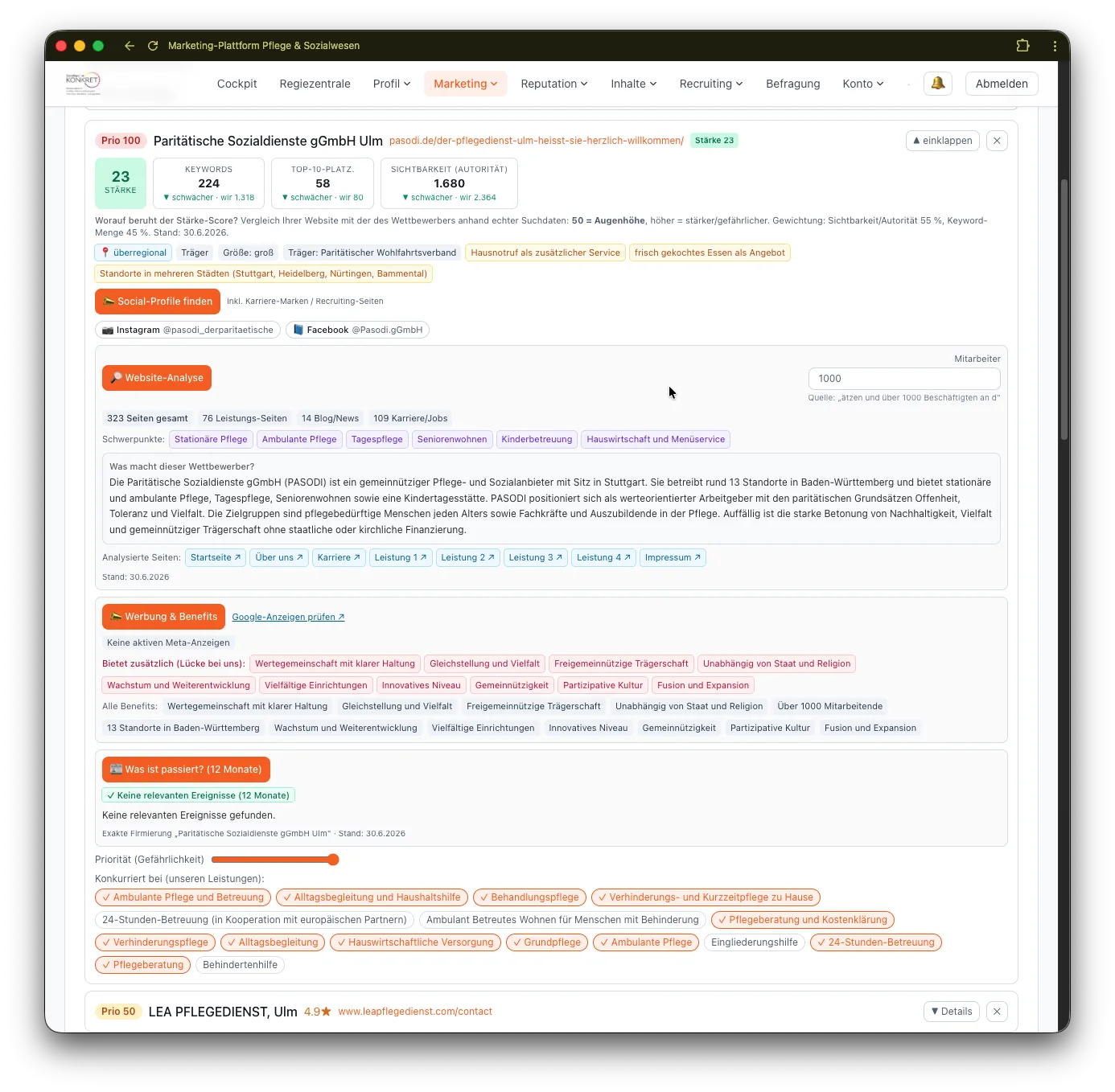Open the Marketing dropdown menu

pyautogui.click(x=466, y=84)
